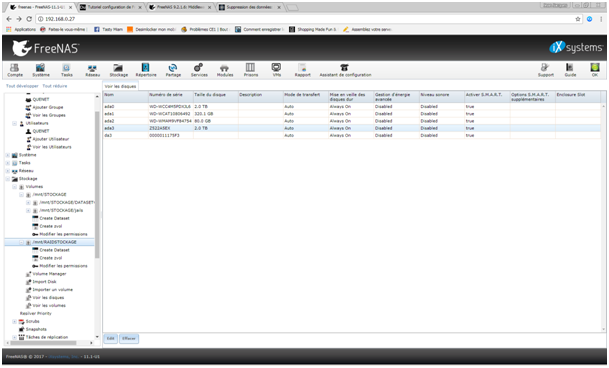
Task: Open the Système toolbar icon
Action: tap(41, 70)
